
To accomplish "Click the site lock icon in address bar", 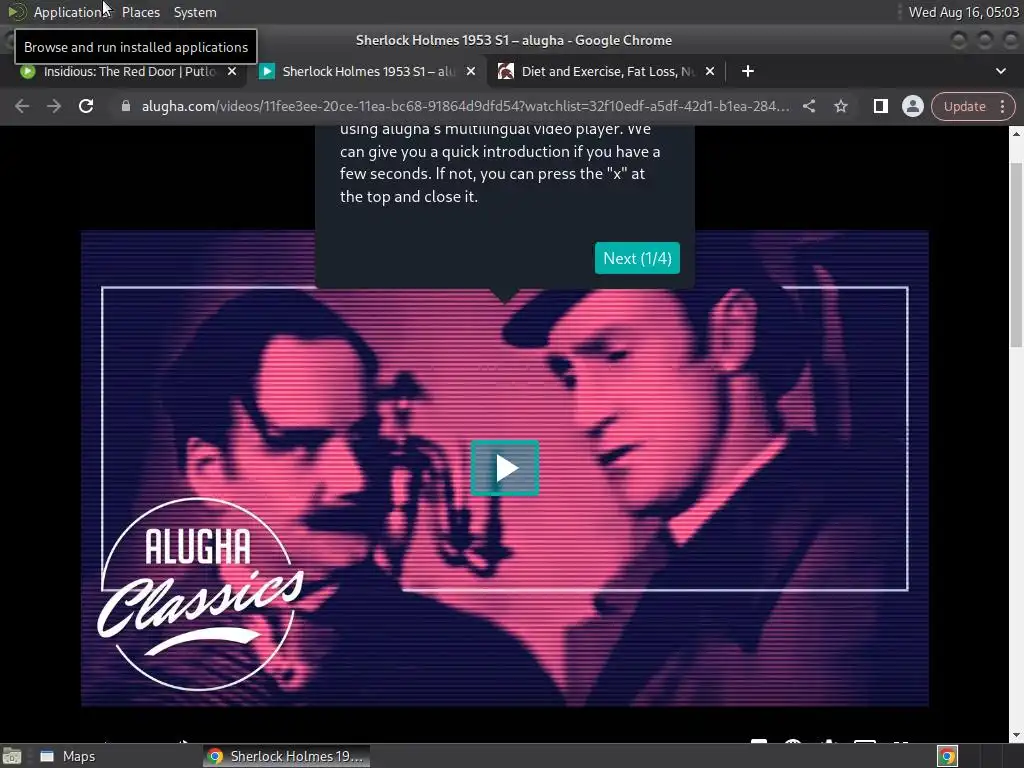I will (126, 106).
